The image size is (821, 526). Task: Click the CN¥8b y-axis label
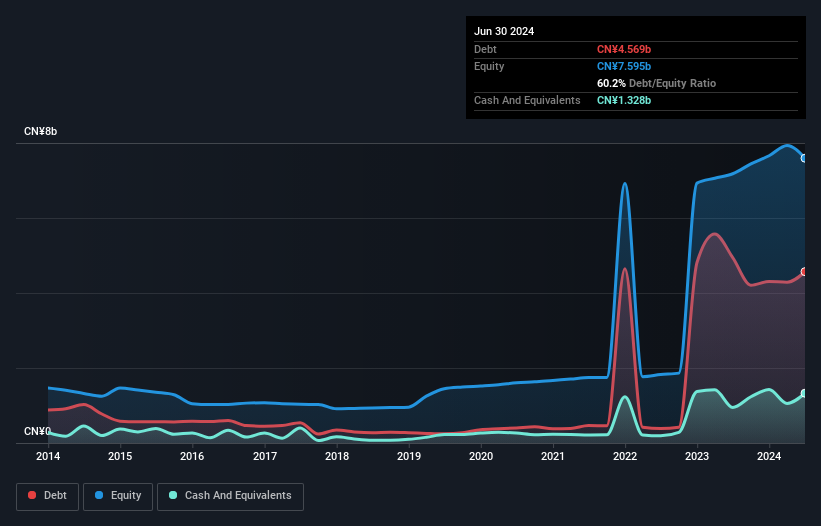[40, 131]
